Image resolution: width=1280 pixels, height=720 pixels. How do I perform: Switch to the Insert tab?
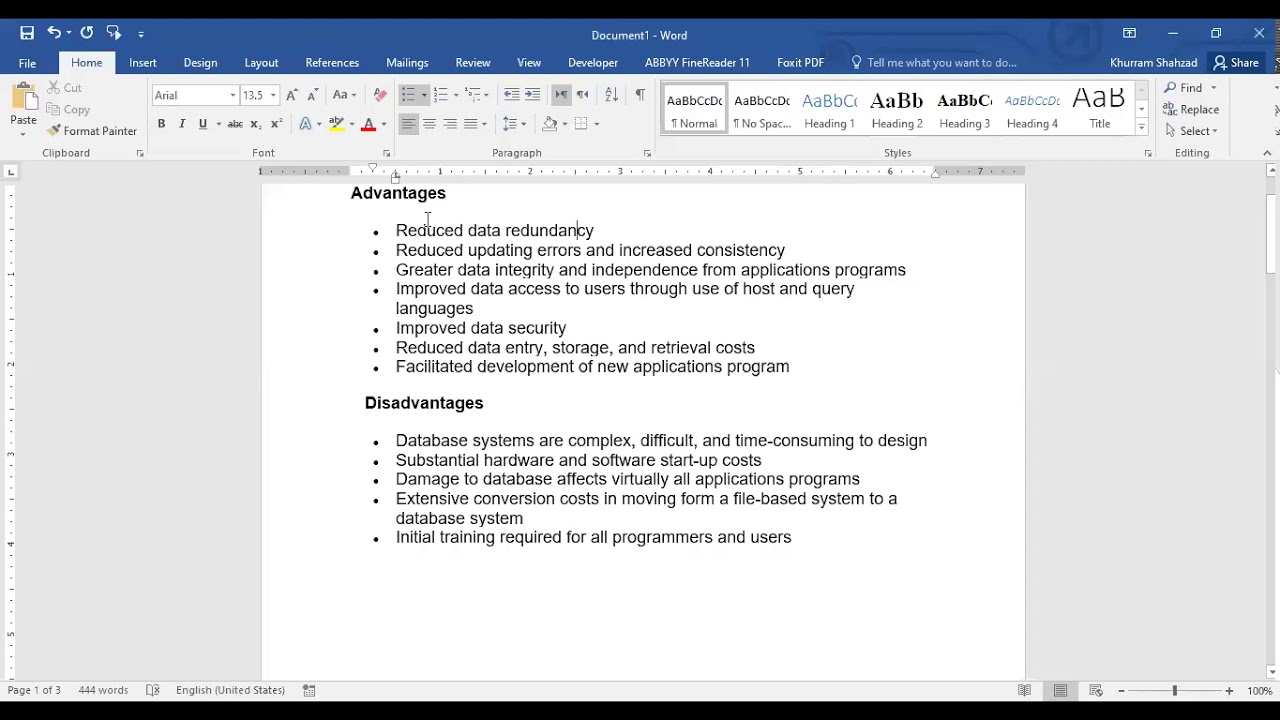pos(143,63)
